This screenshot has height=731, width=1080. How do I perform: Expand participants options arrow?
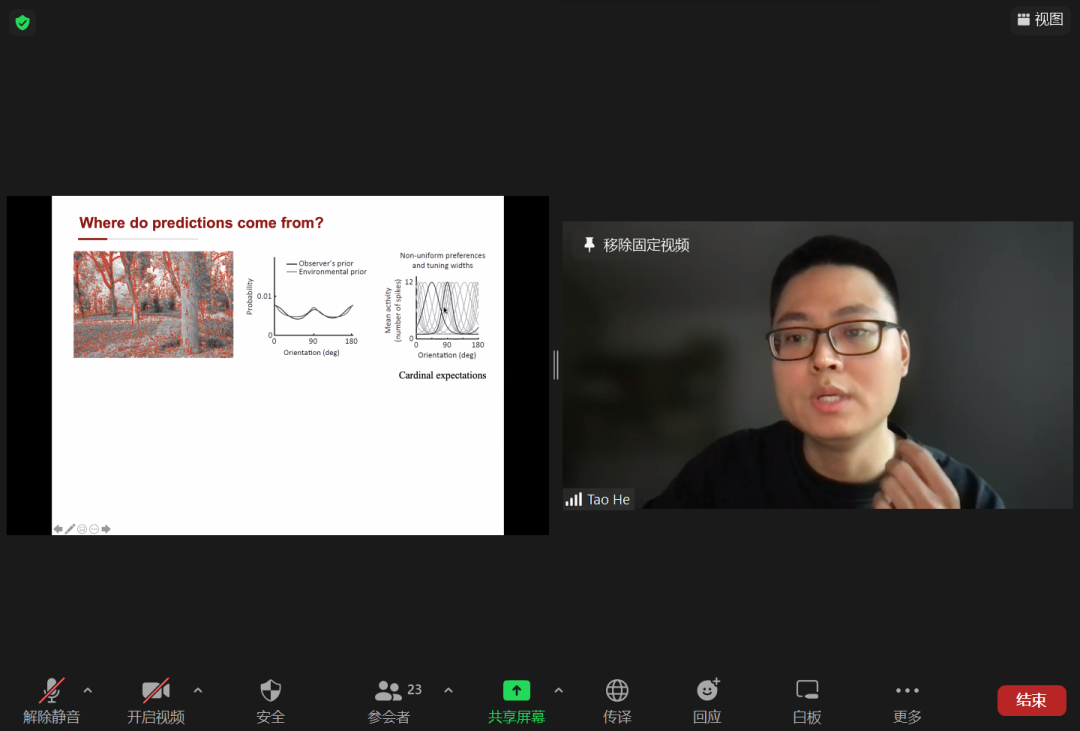tap(448, 690)
